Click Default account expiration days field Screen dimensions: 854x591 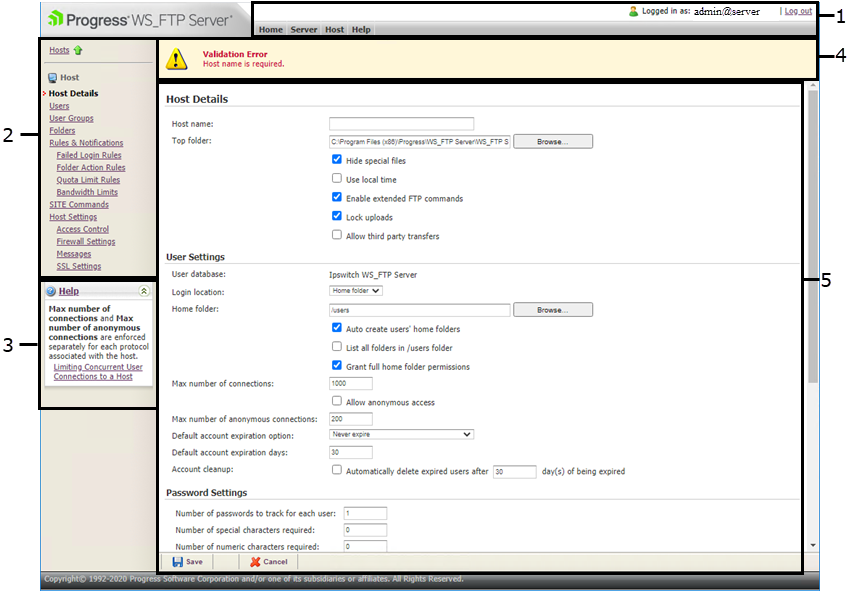click(x=351, y=452)
